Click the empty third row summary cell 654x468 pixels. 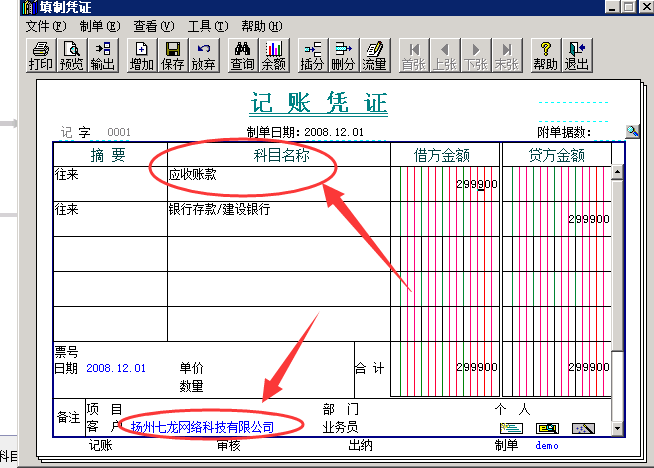point(111,254)
